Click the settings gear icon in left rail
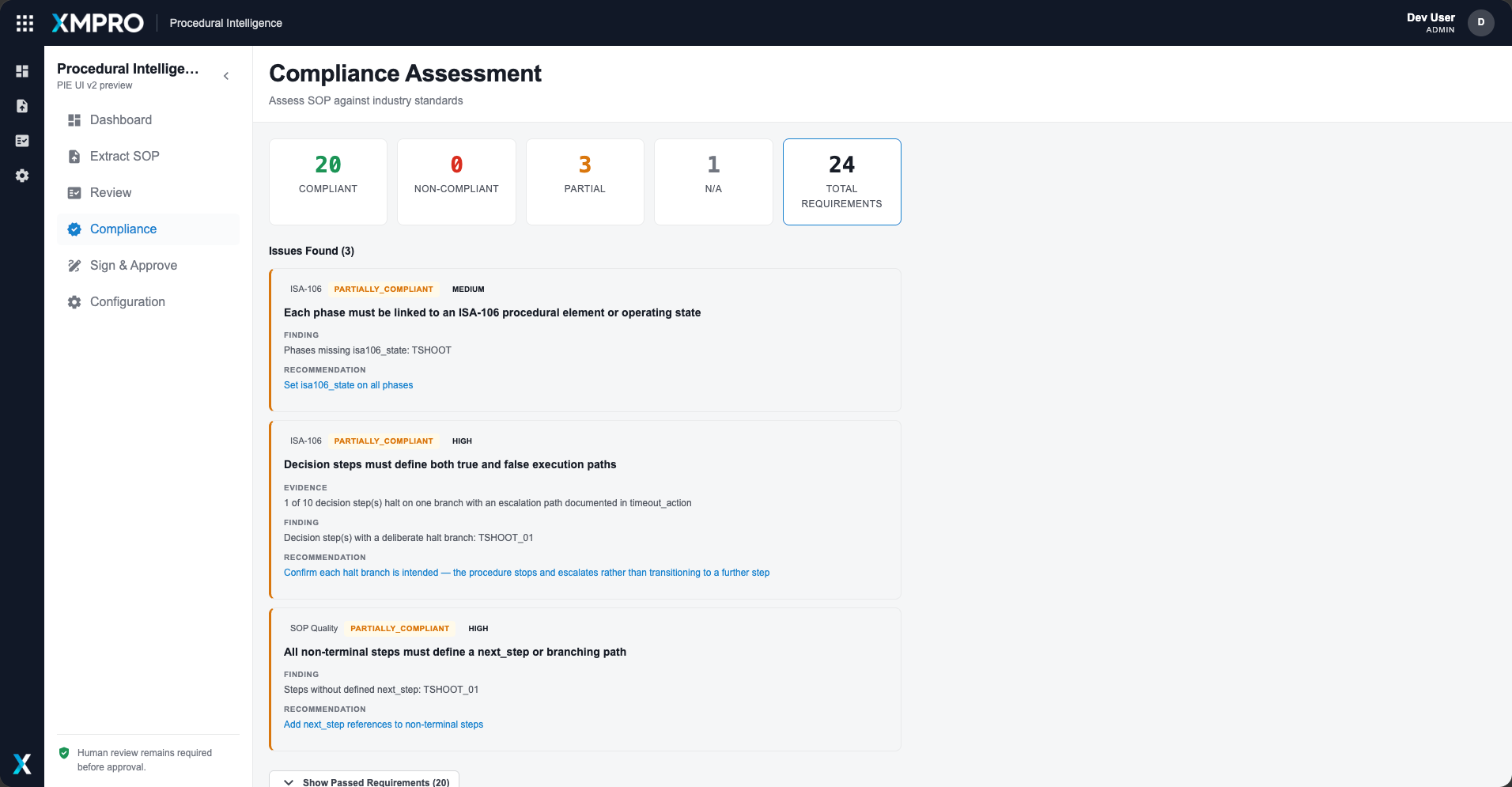Viewport: 1512px width, 787px height. tap(22, 176)
